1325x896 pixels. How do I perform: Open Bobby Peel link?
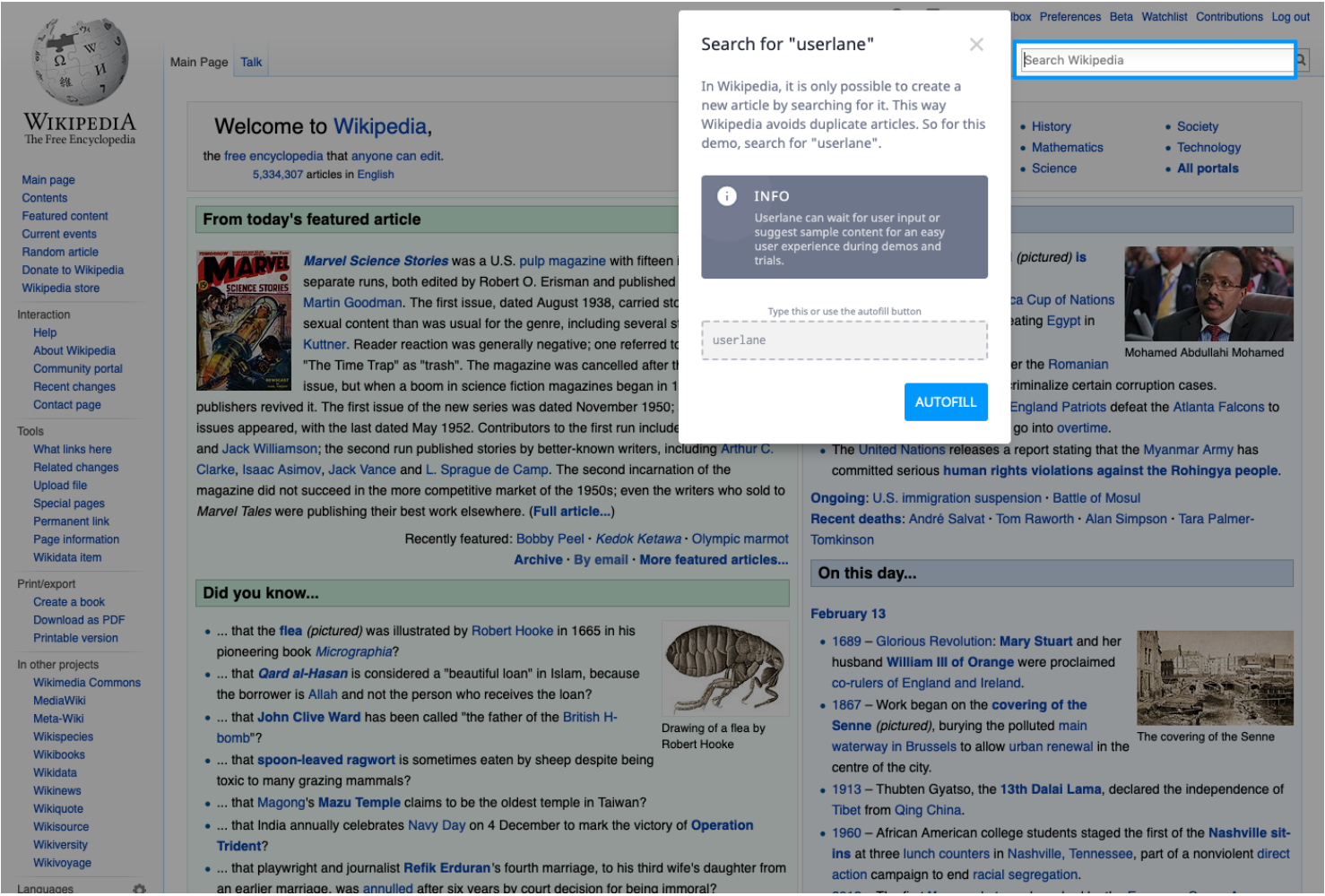550,538
